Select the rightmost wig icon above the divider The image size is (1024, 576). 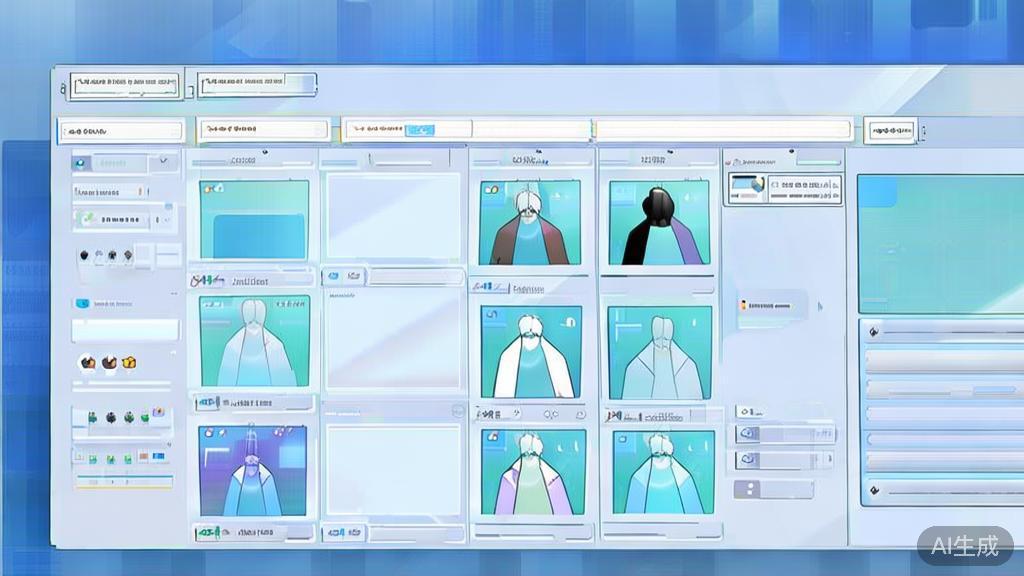coord(127,255)
